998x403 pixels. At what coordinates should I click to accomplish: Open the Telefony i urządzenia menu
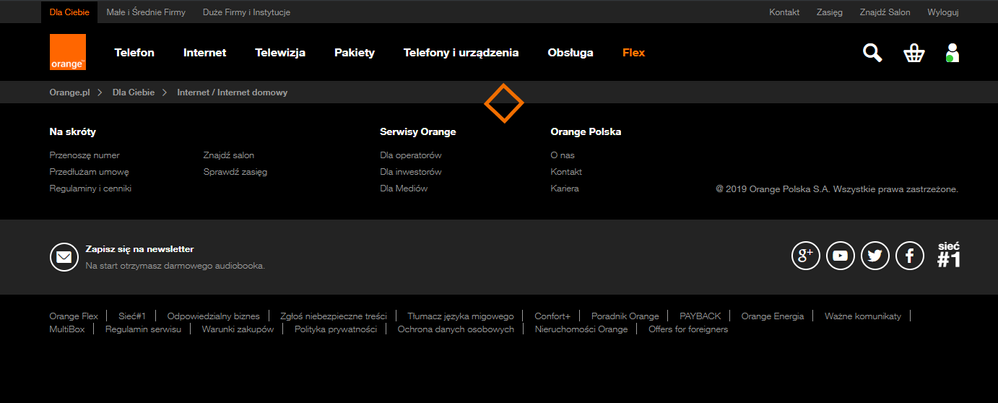(x=461, y=53)
